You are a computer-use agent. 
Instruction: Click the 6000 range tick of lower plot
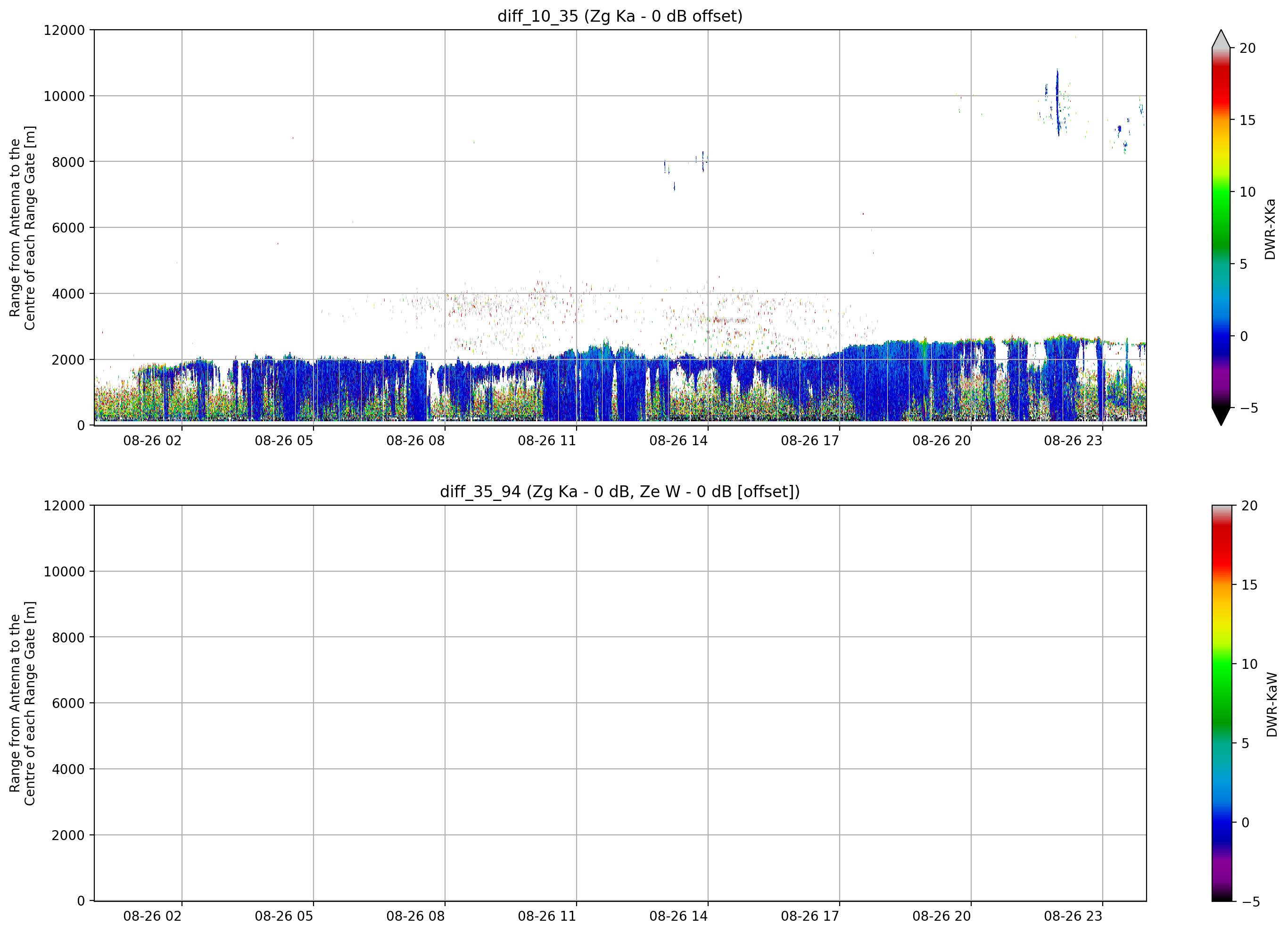[x=68, y=703]
